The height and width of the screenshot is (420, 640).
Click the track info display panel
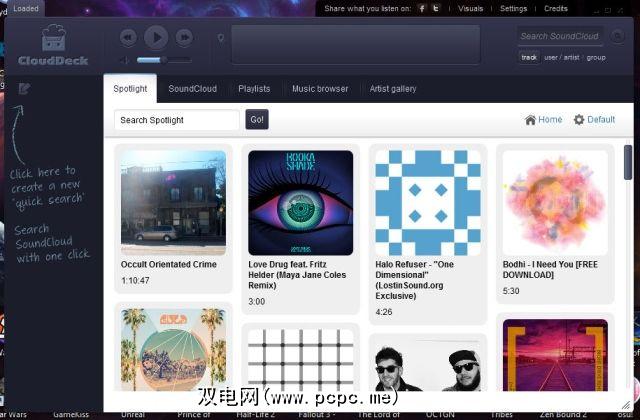click(356, 44)
